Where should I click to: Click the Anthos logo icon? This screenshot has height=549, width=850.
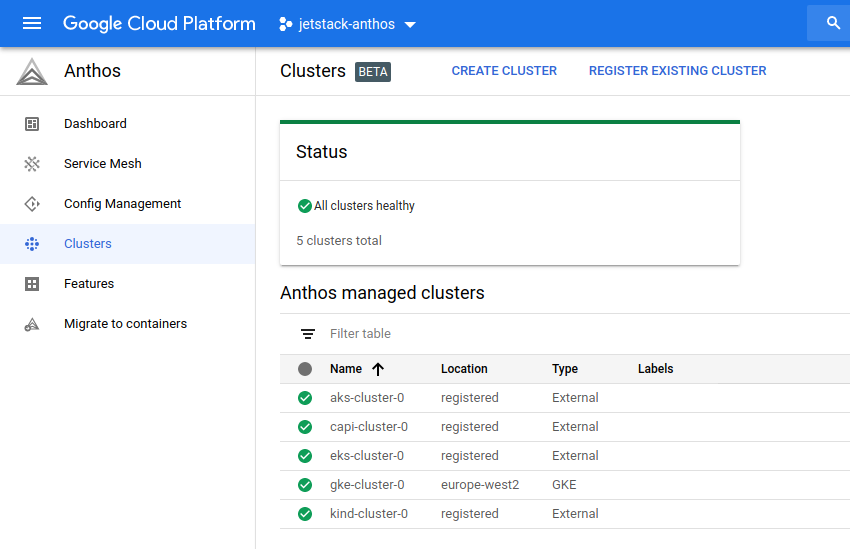tap(32, 72)
